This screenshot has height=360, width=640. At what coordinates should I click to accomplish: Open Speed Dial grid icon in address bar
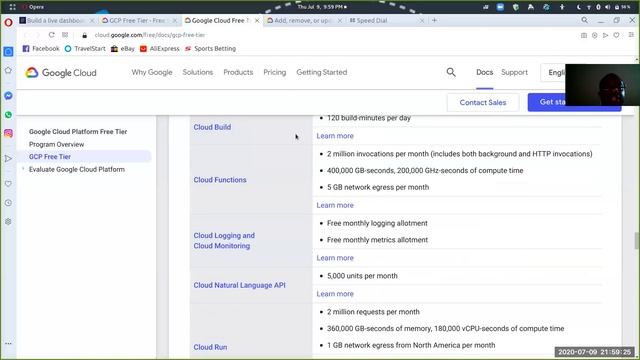click(65, 35)
